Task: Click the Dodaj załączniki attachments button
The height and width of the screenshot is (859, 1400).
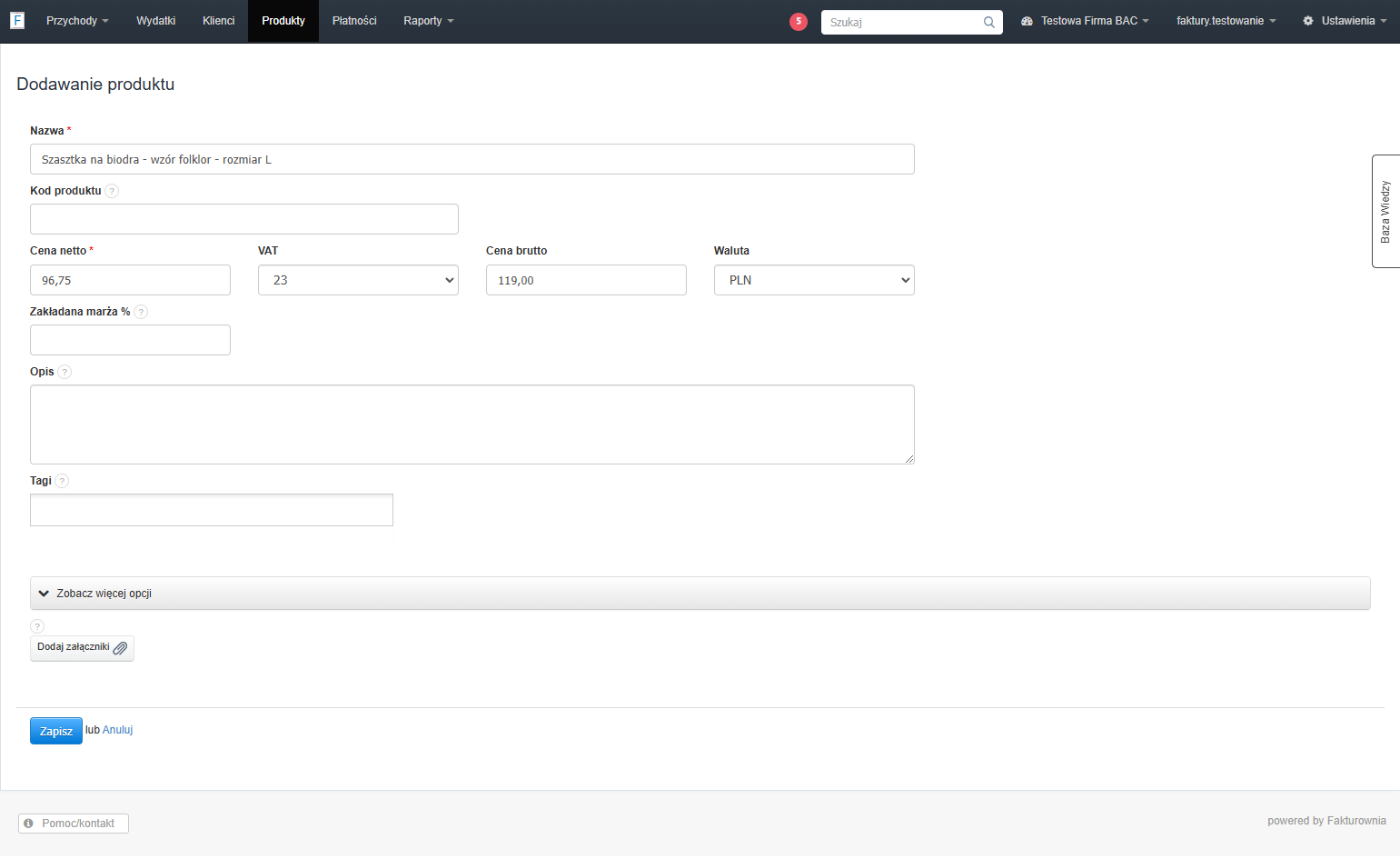Action: 82,648
